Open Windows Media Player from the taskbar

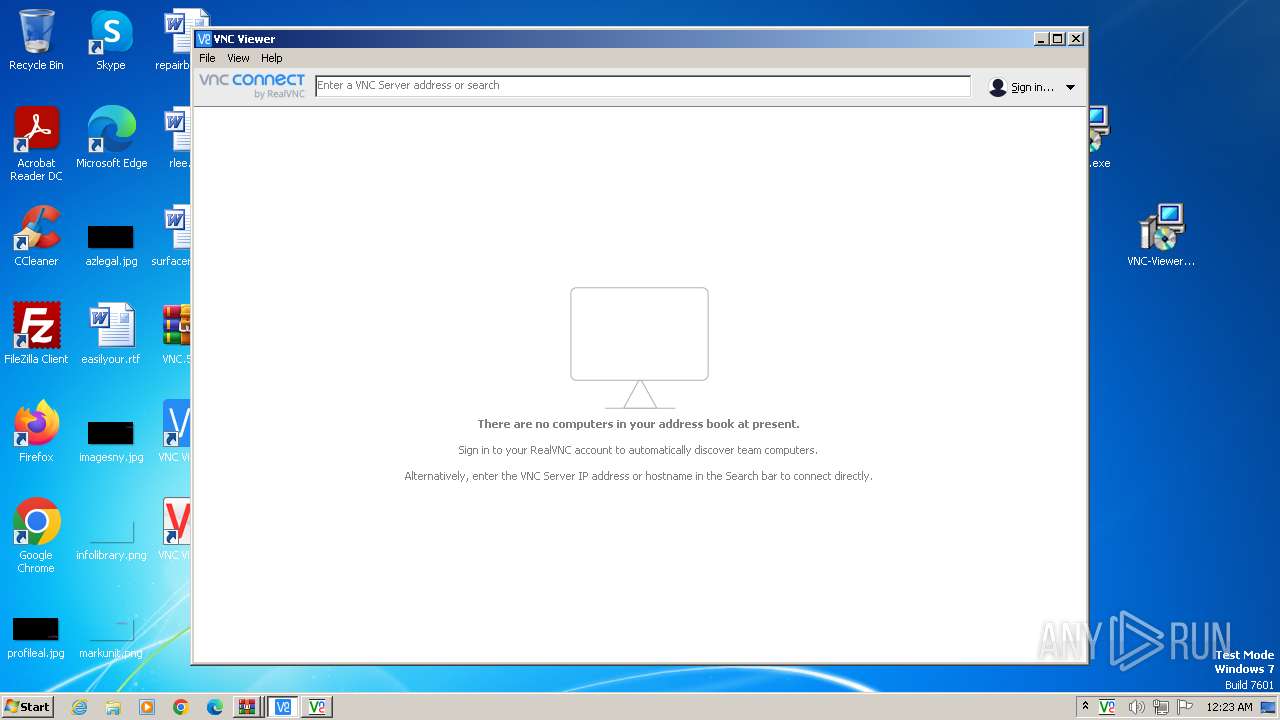147,707
